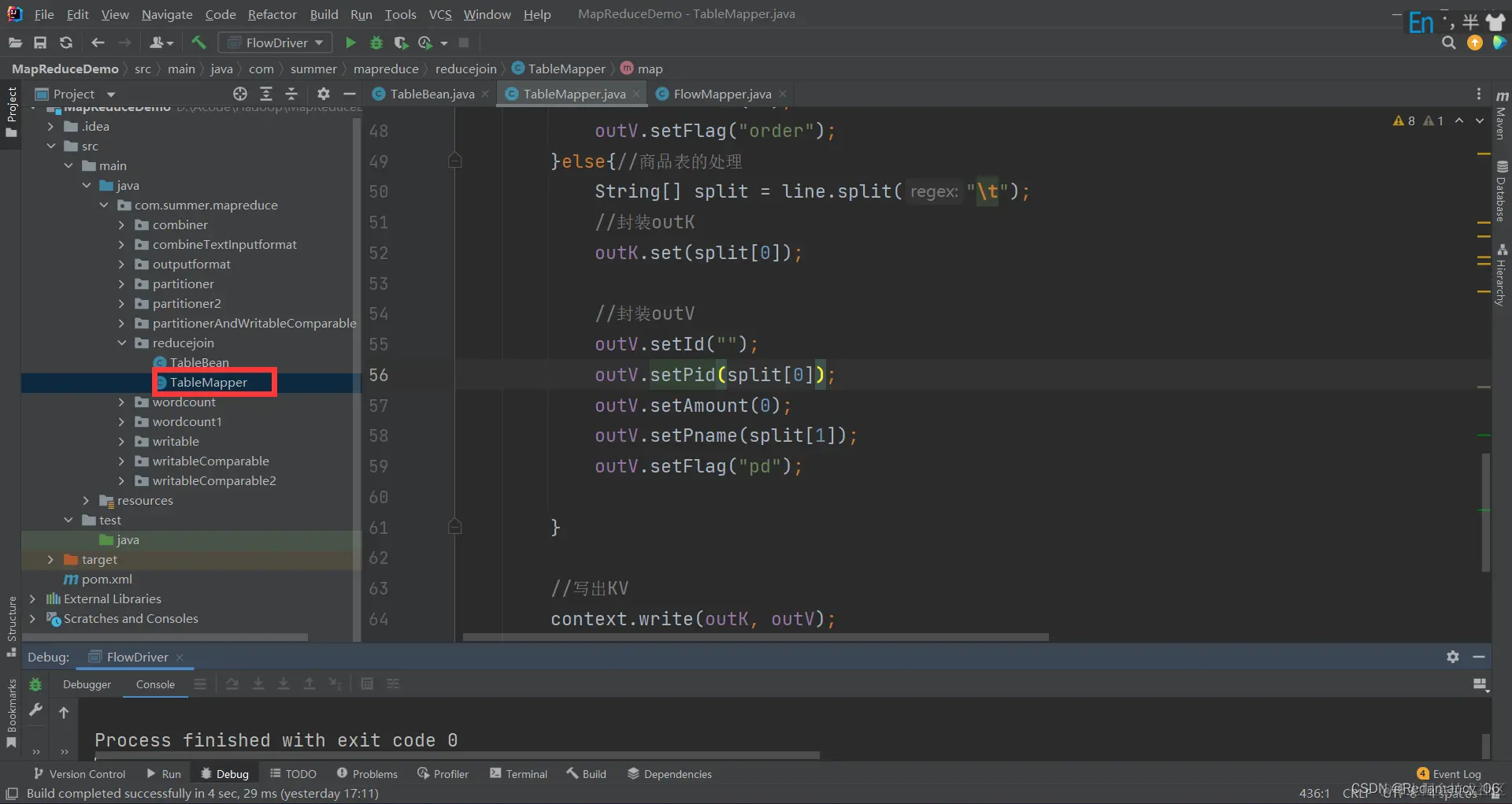Expand the wordcount package

121,402
